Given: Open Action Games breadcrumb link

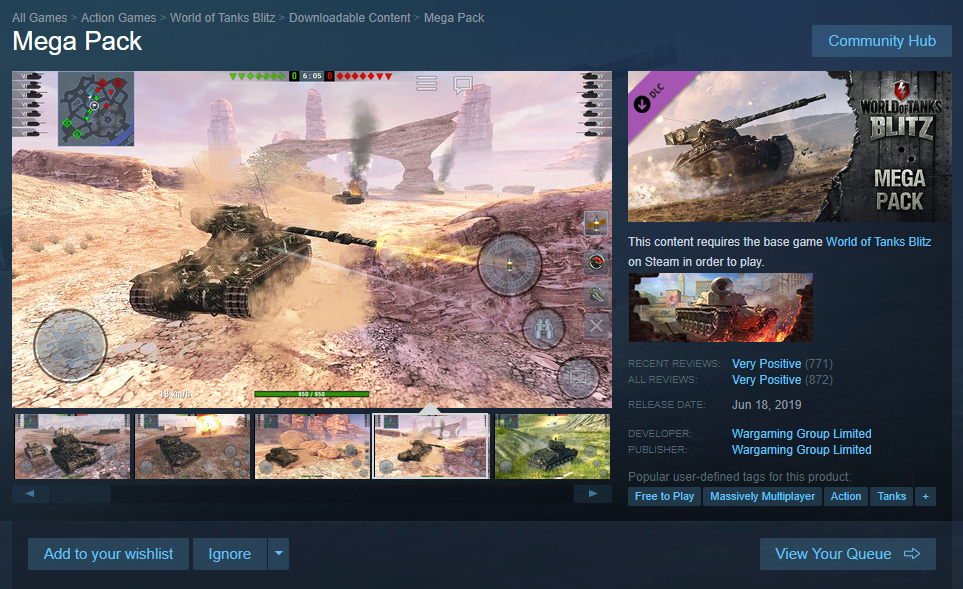Looking at the screenshot, I should coord(119,18).
